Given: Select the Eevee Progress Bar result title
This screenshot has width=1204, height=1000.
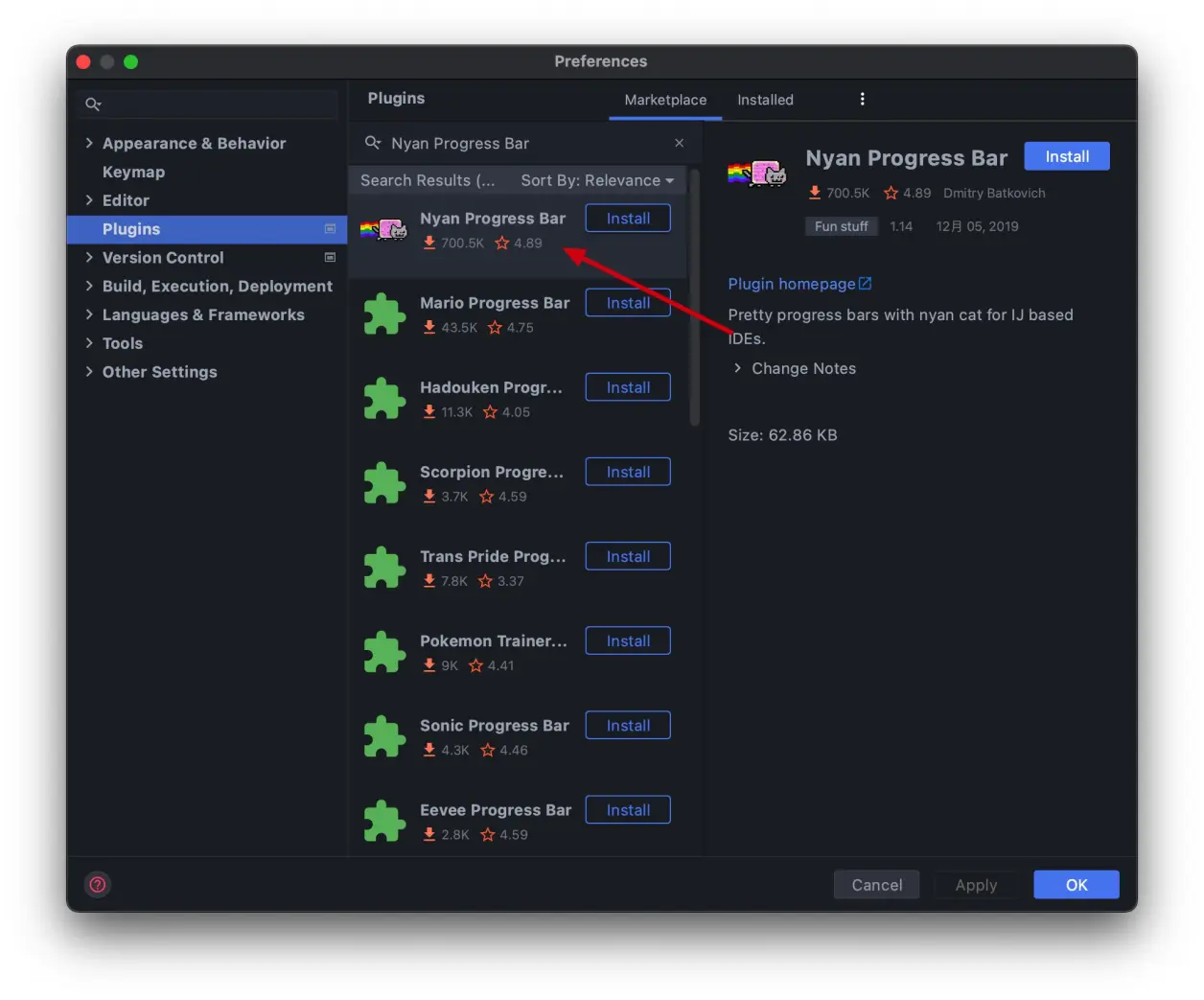Looking at the screenshot, I should 496,810.
